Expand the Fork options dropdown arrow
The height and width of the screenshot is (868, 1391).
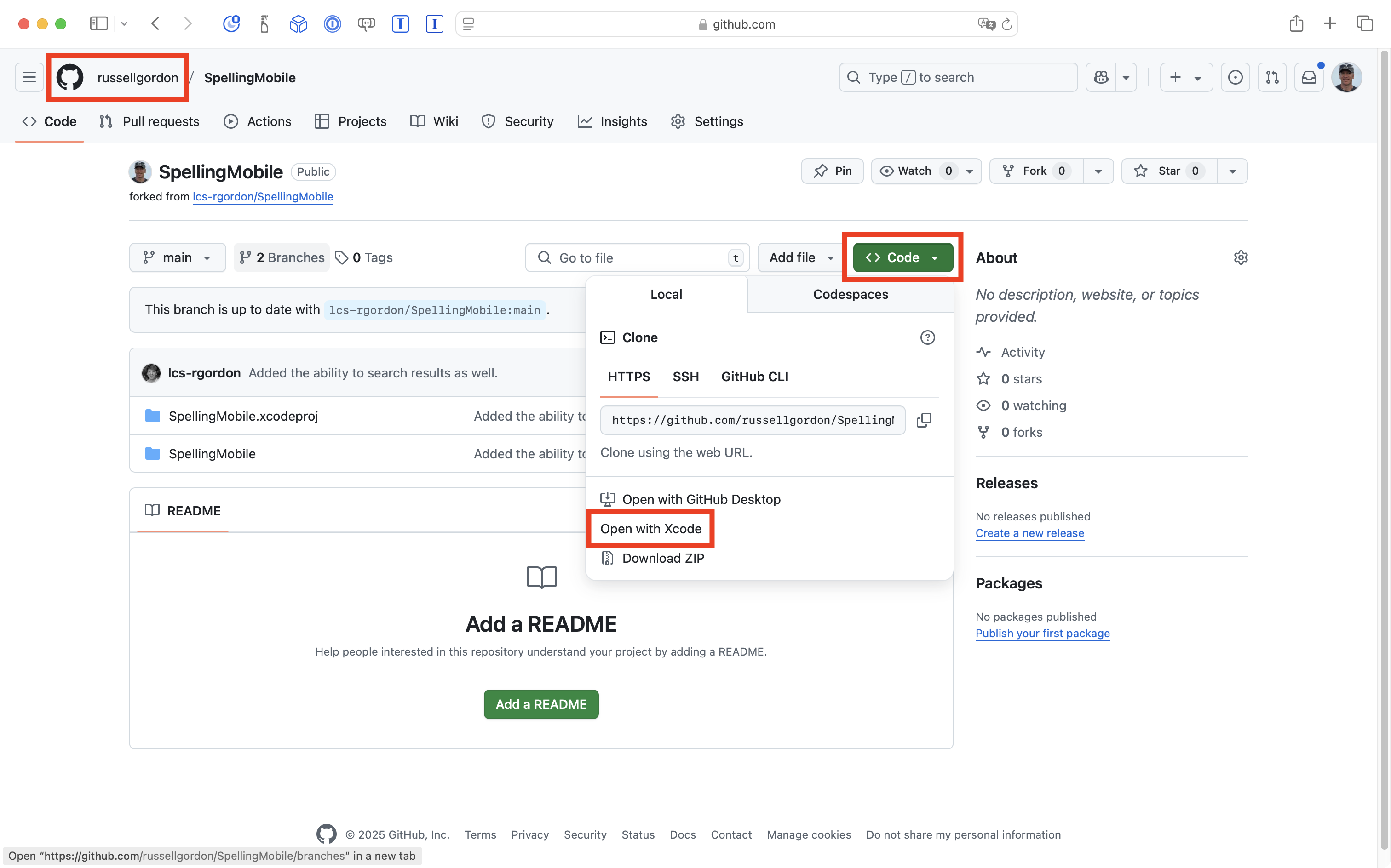pyautogui.click(x=1098, y=171)
